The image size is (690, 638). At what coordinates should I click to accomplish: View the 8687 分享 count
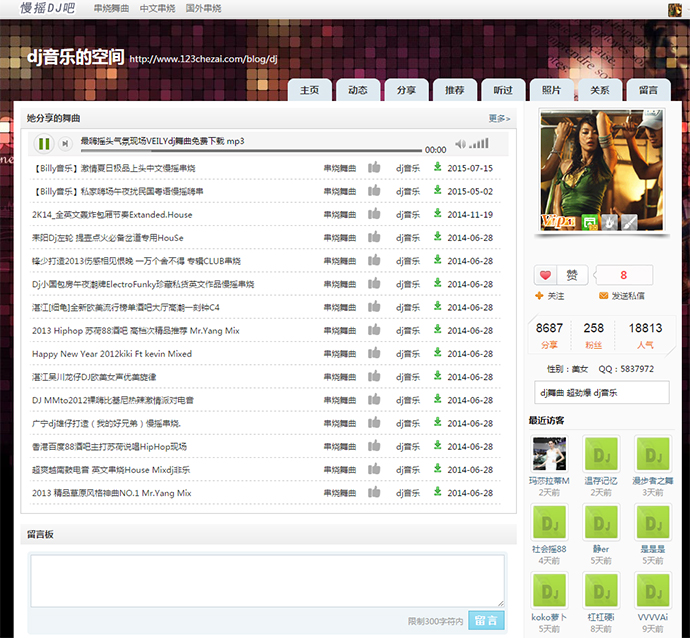click(x=549, y=334)
